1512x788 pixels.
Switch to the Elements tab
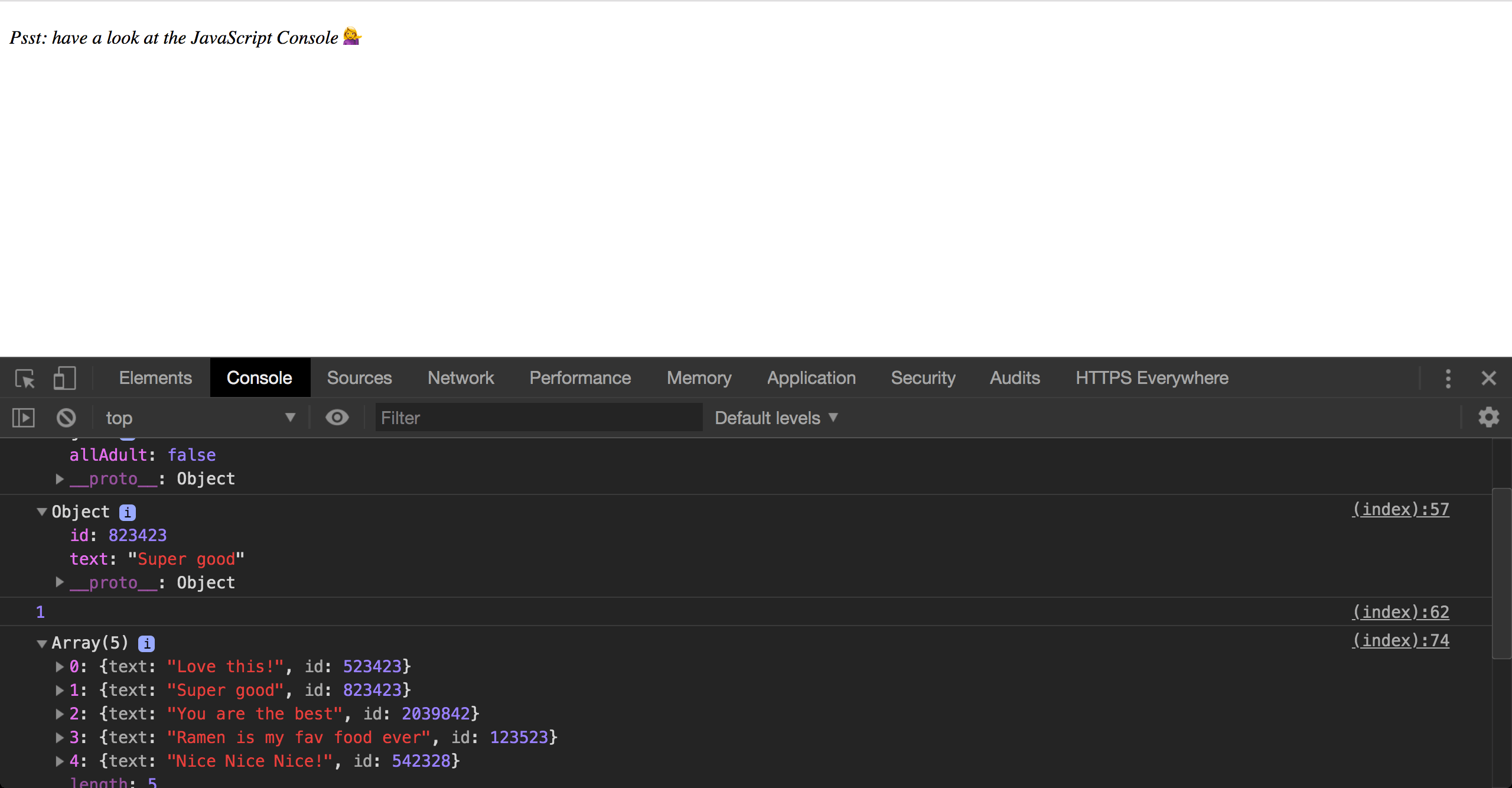155,378
